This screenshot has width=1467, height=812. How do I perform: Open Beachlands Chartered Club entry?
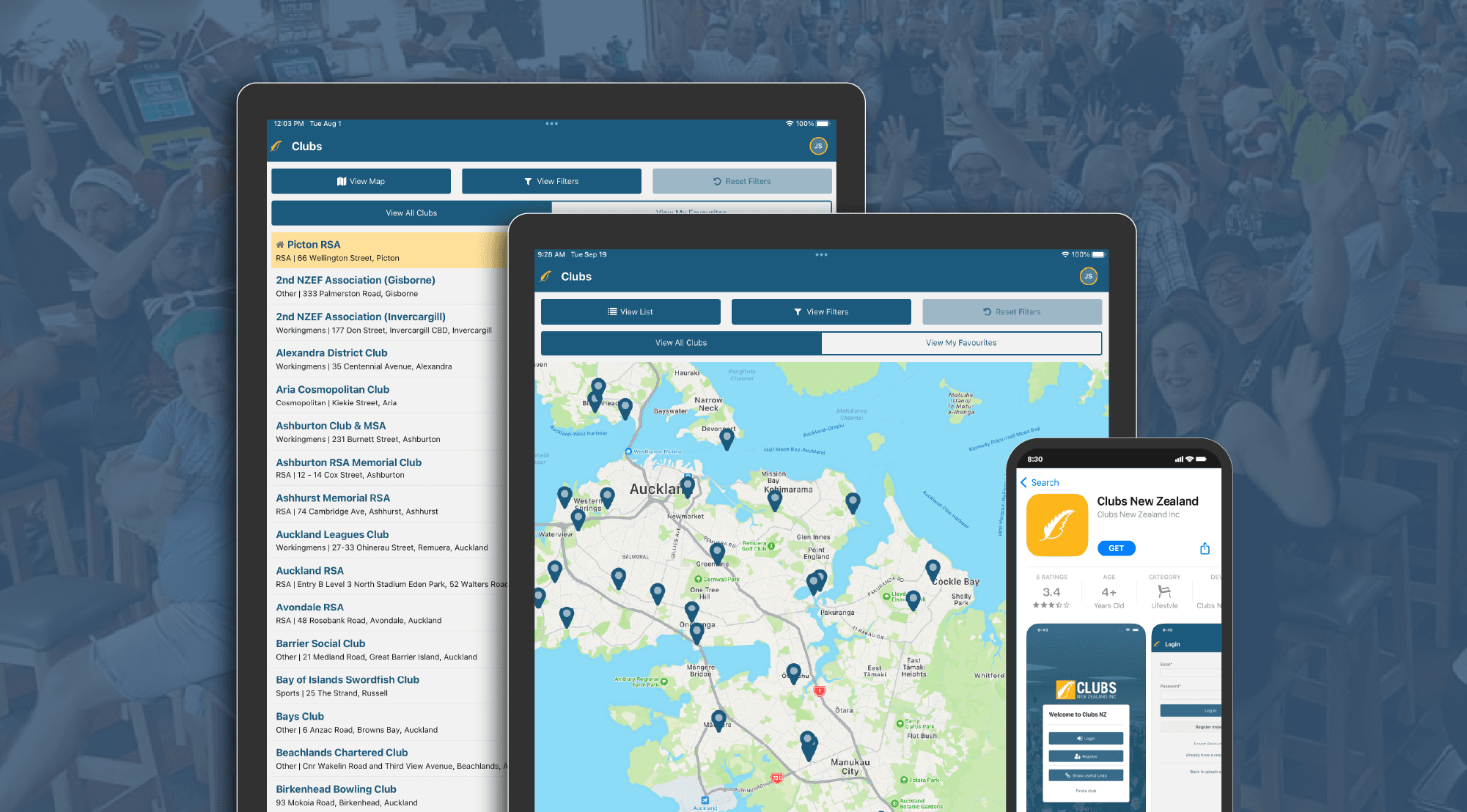click(x=389, y=759)
